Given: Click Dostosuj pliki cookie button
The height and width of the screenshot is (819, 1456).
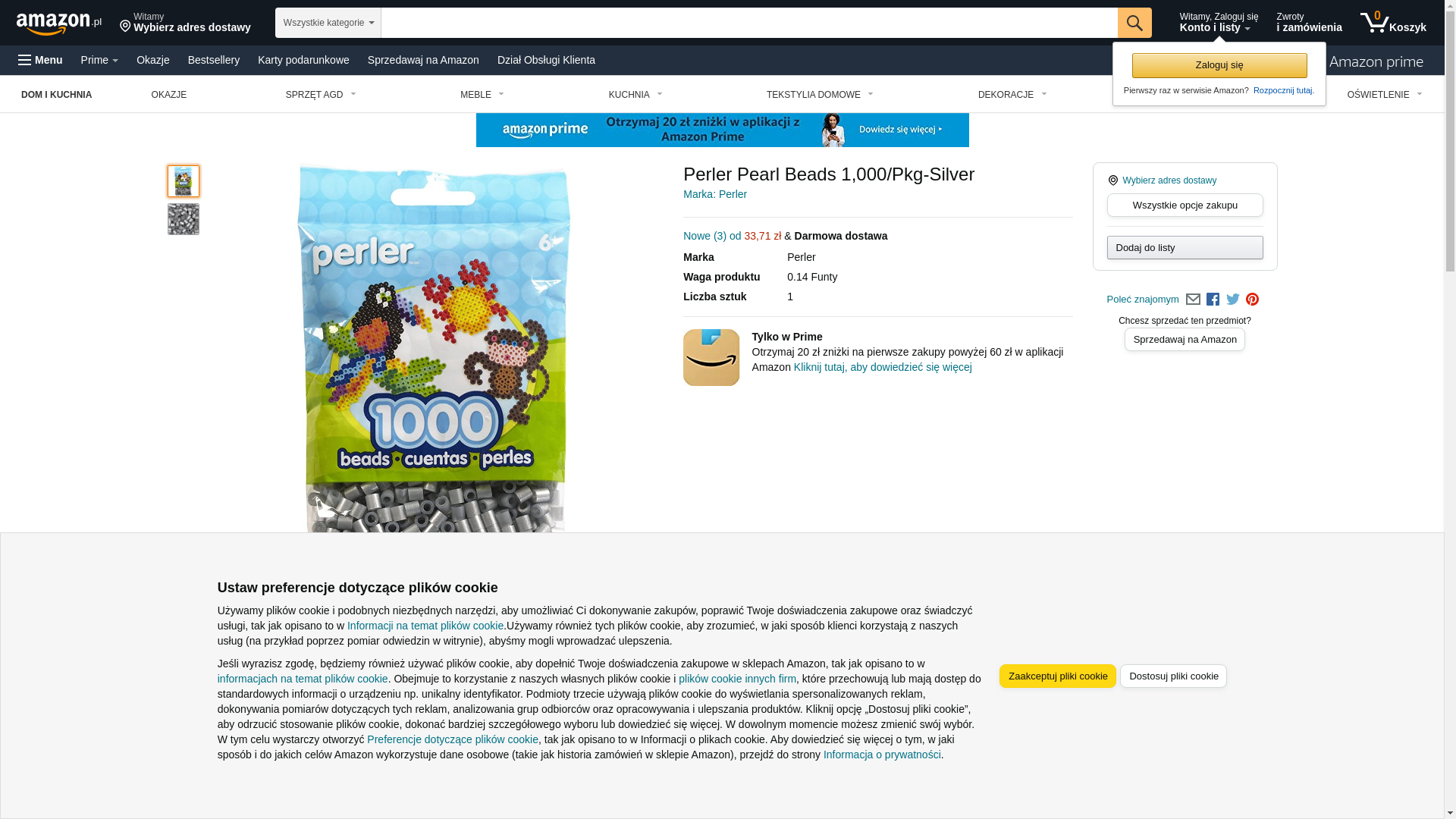Looking at the screenshot, I should coord(1174,676).
